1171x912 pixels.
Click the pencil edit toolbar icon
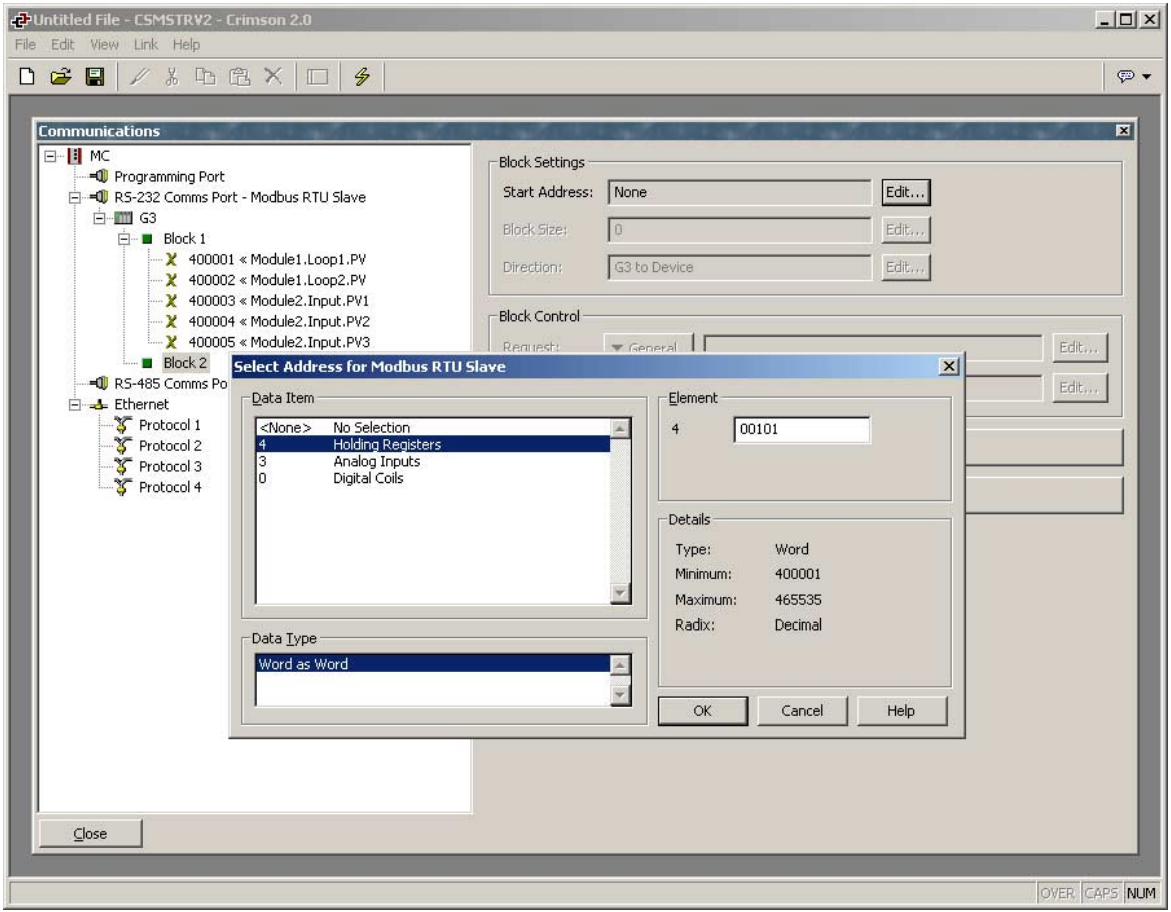(139, 76)
